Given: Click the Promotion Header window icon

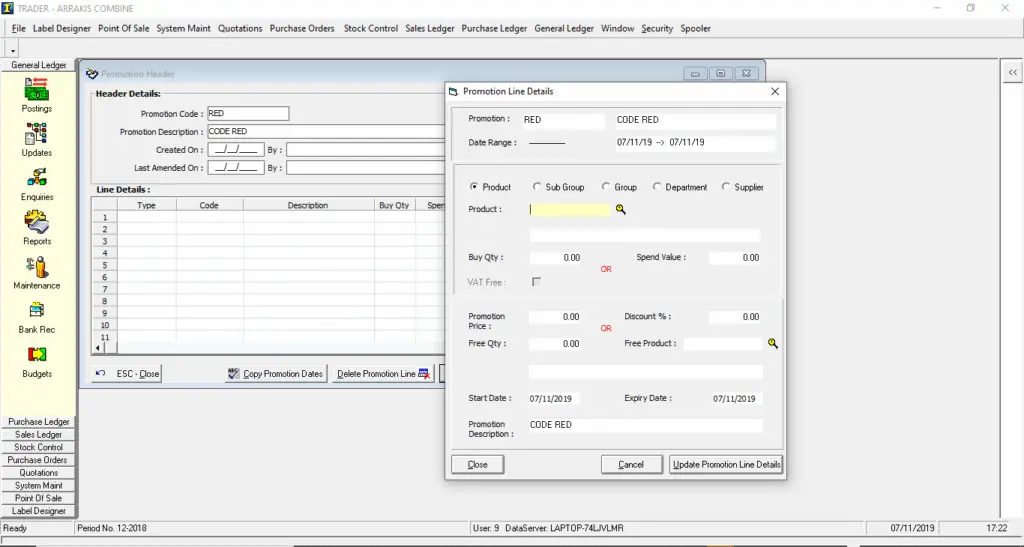Looking at the screenshot, I should point(92,74).
